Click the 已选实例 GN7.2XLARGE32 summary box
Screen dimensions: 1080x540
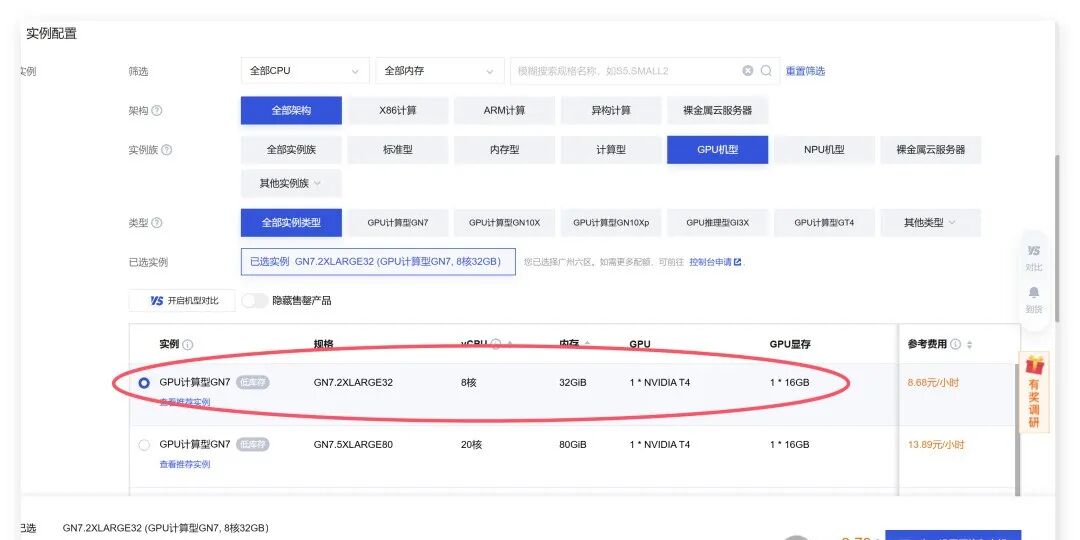point(378,262)
